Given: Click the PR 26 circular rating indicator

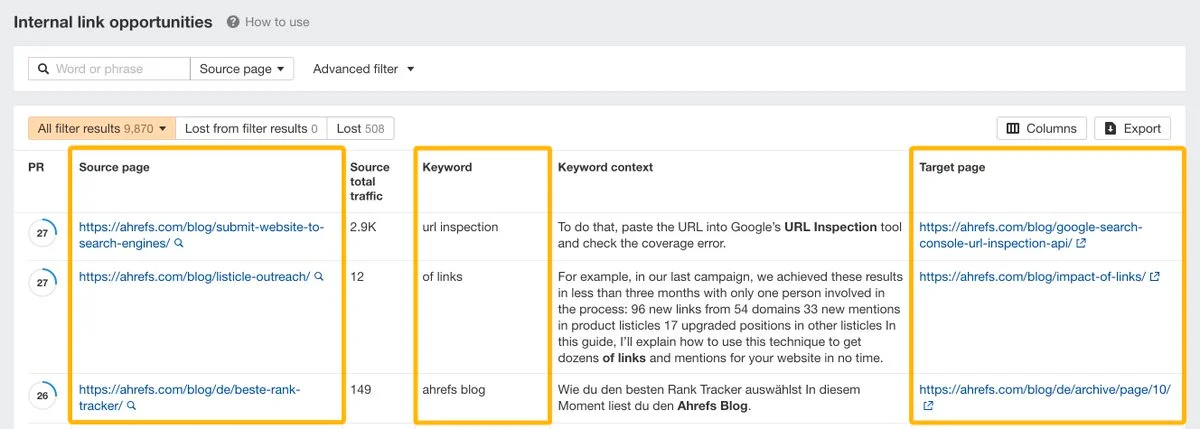Looking at the screenshot, I should pos(42,395).
